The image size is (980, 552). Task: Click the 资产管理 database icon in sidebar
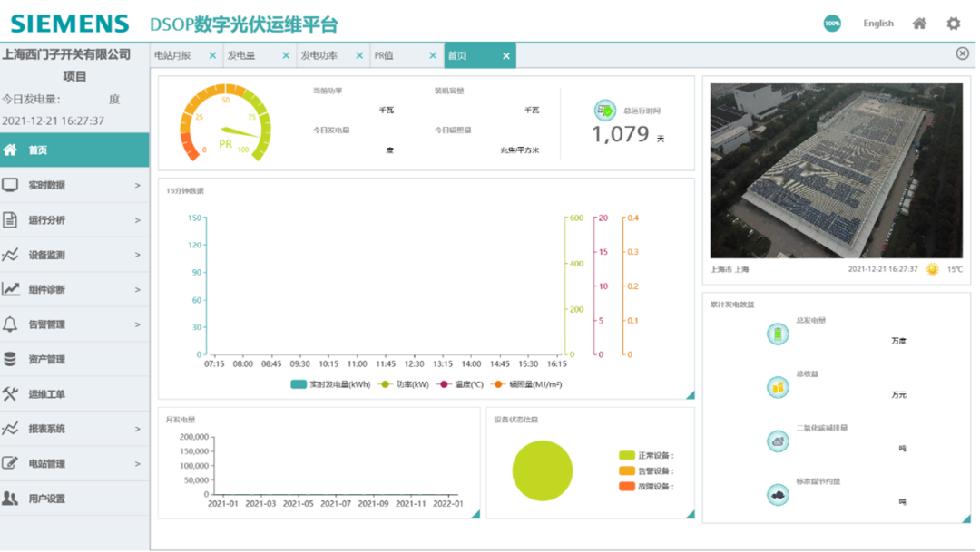point(11,359)
